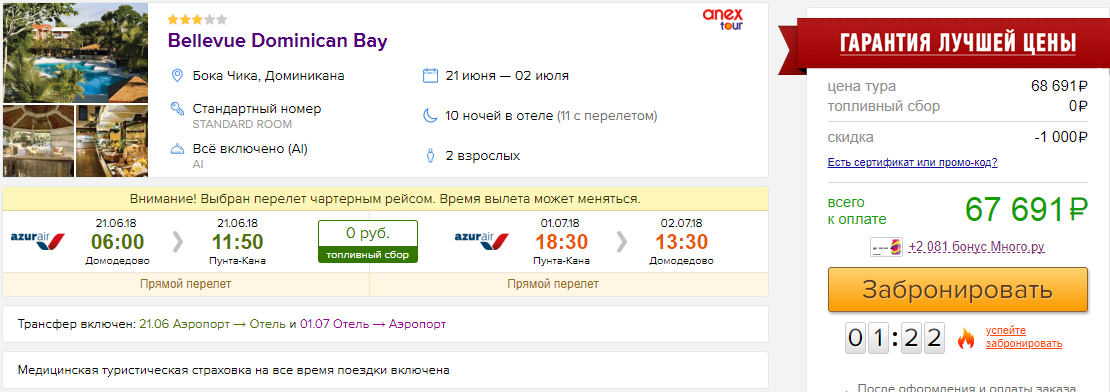This screenshot has height=392, width=1110.
Task: Click the meal cloche icon by Всё включено
Action: 177,149
